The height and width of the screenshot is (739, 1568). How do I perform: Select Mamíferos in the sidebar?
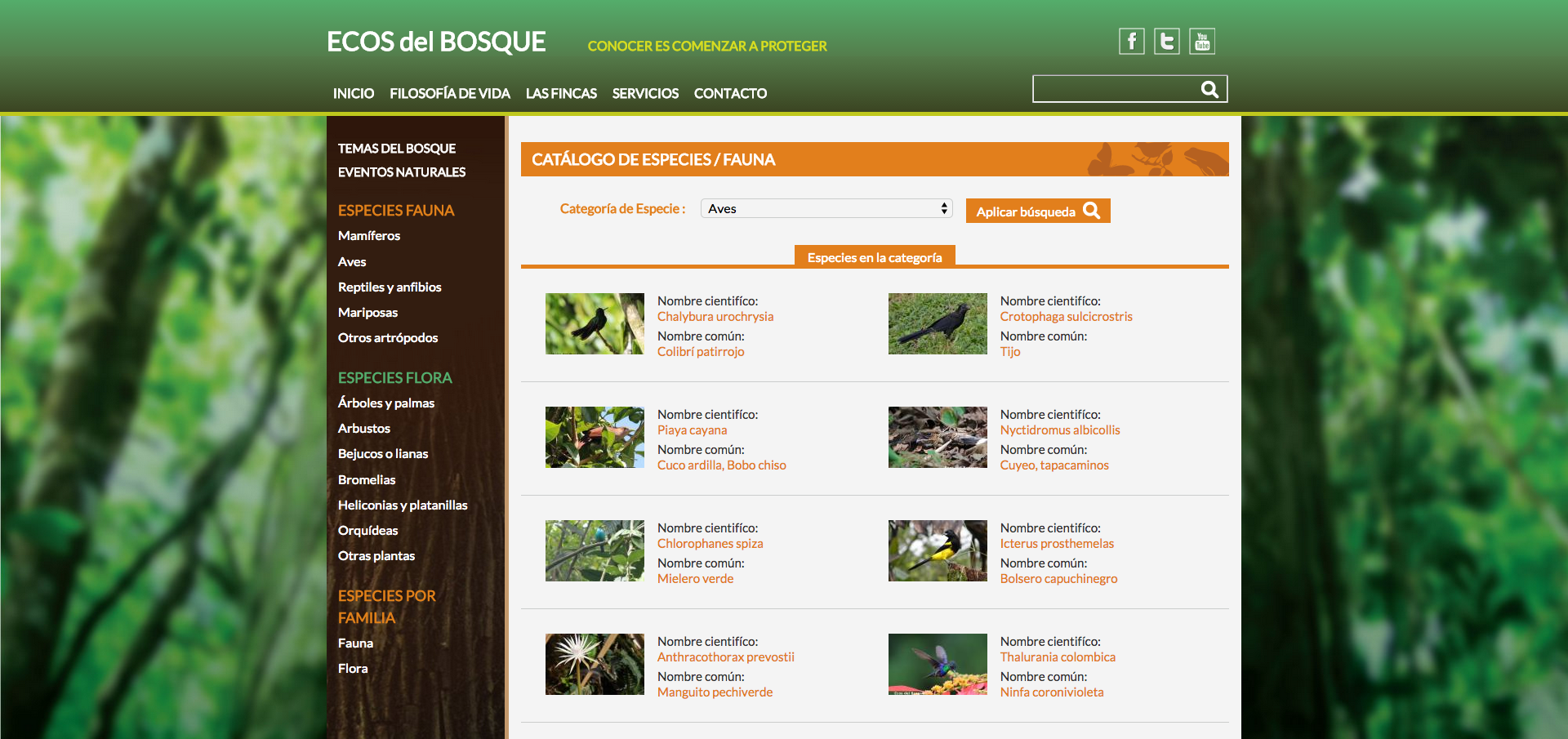pos(369,236)
